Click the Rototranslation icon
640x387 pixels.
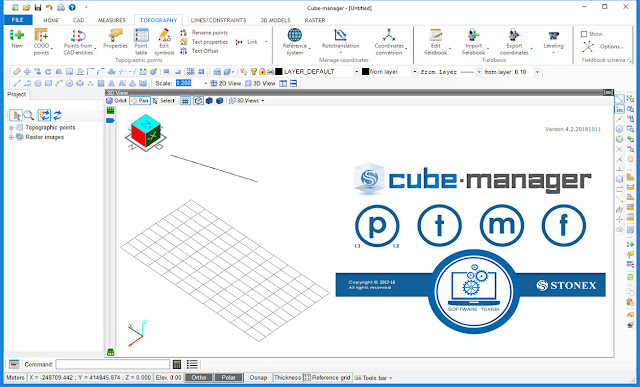click(x=340, y=35)
